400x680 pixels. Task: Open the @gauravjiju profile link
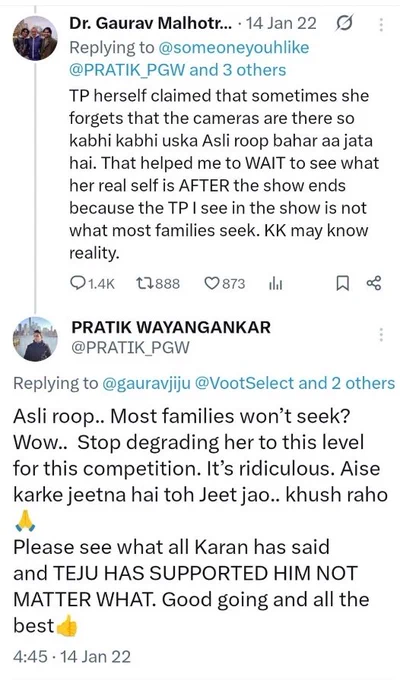point(147,383)
